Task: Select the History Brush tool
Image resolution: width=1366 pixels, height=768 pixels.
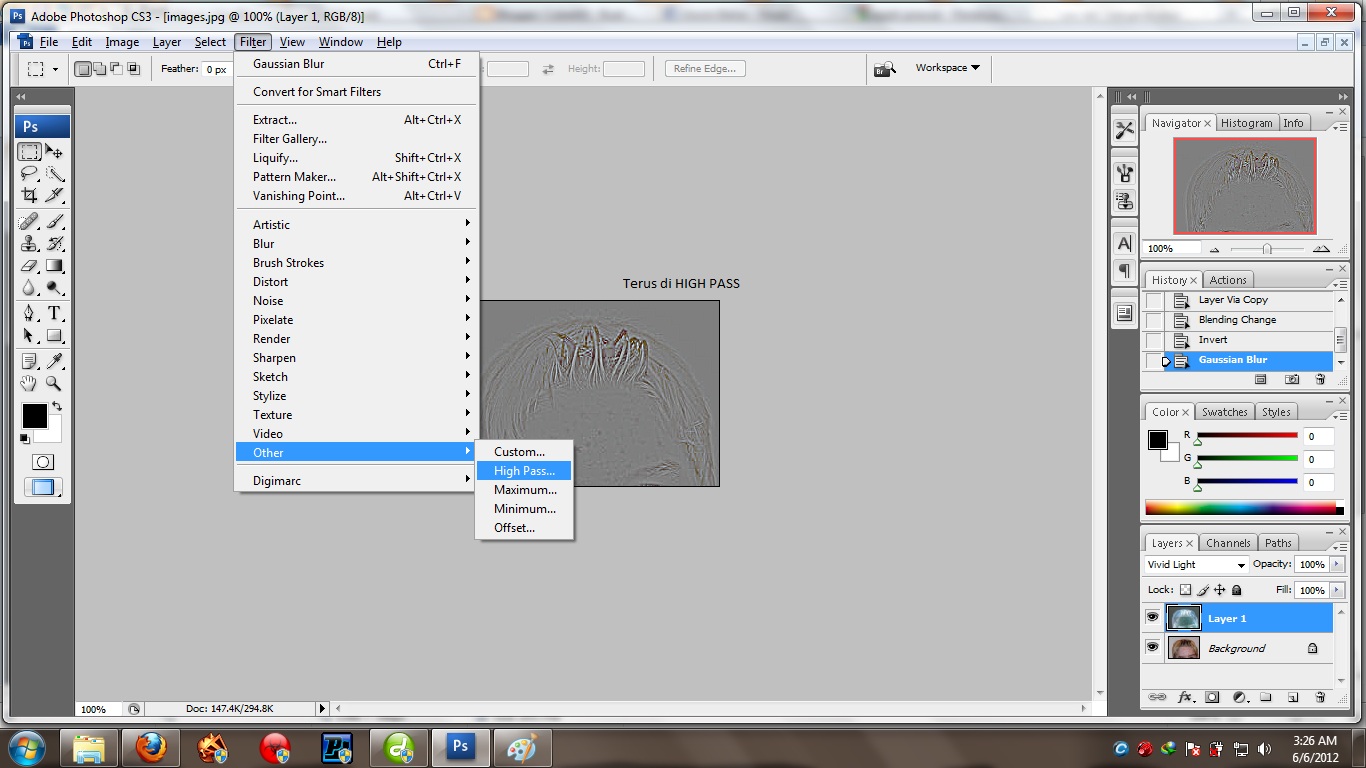Action: pyautogui.click(x=55, y=244)
